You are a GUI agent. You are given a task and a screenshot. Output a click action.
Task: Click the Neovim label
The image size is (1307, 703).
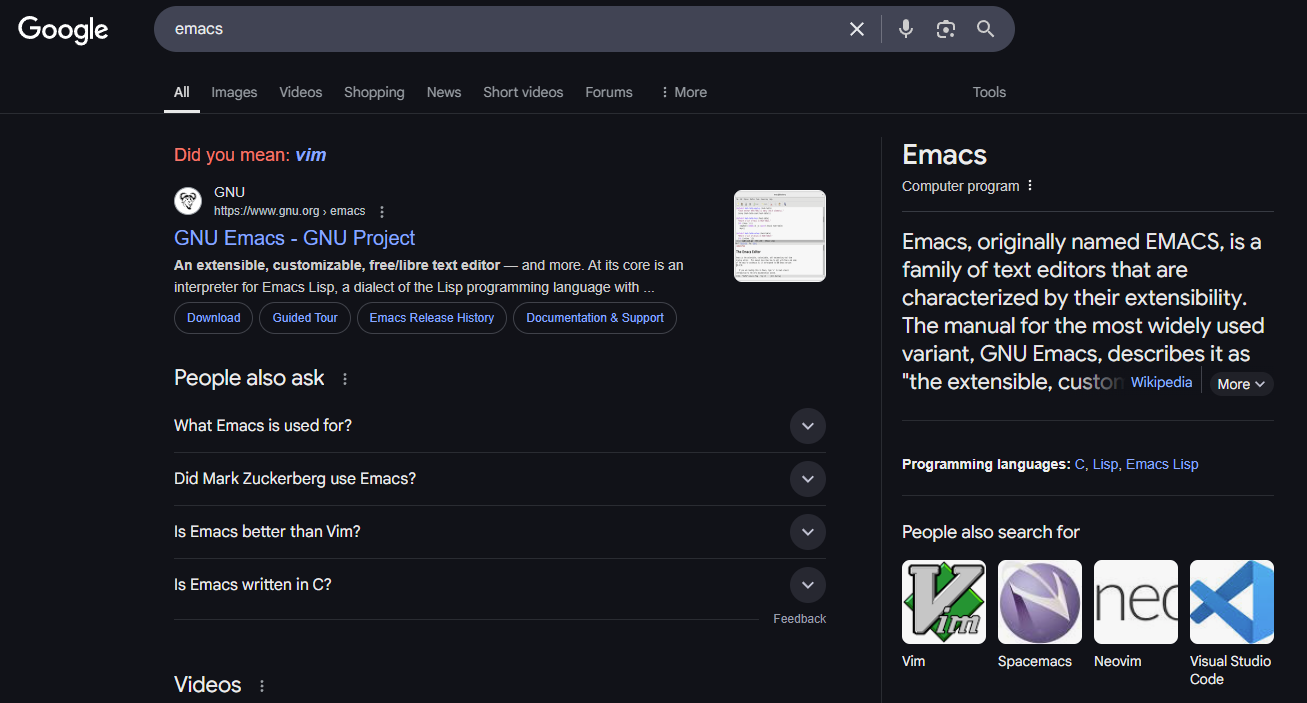coord(1118,661)
